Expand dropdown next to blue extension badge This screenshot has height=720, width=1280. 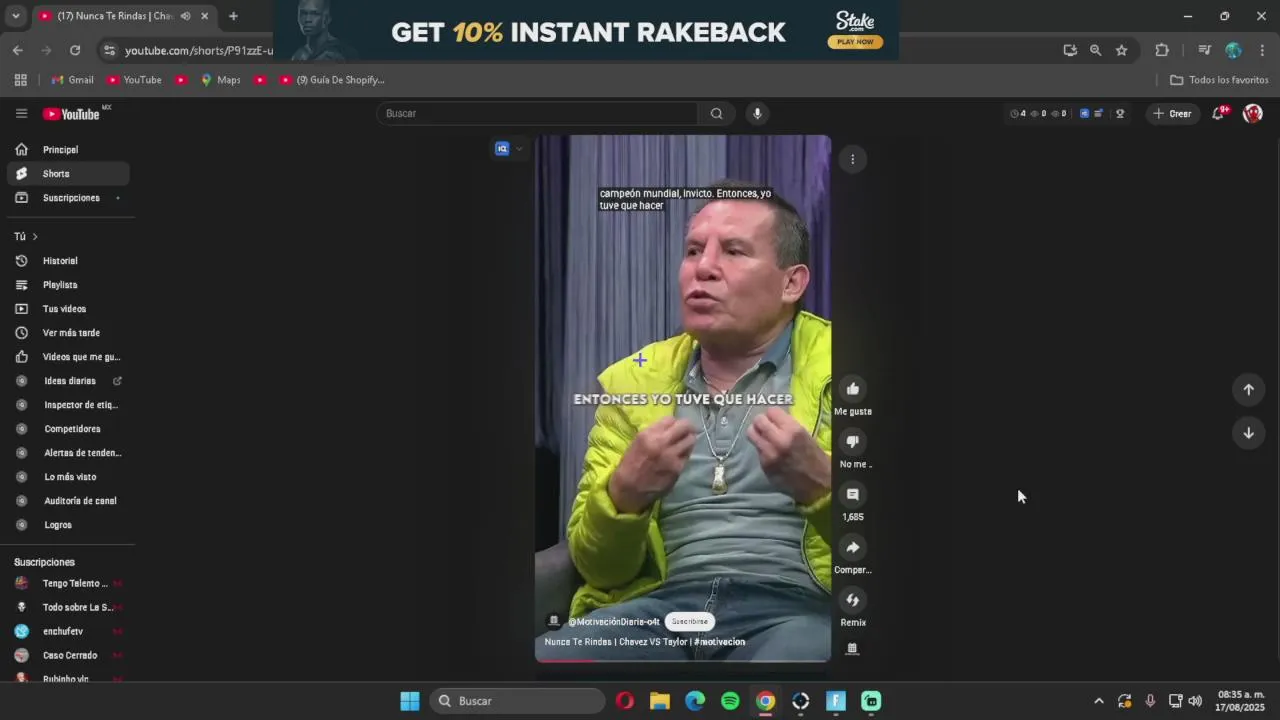point(519,149)
